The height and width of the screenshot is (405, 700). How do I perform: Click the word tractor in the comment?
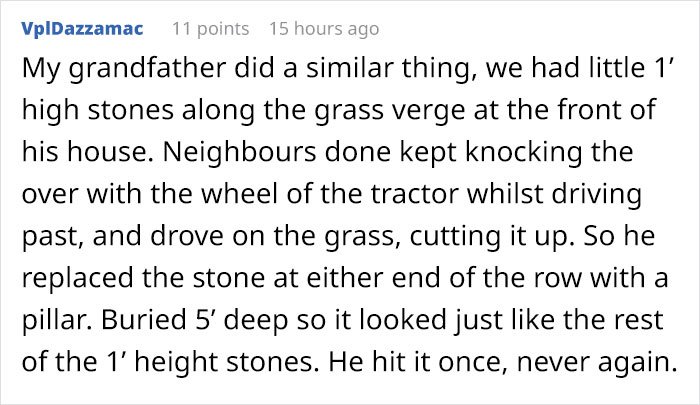pyautogui.click(x=414, y=193)
